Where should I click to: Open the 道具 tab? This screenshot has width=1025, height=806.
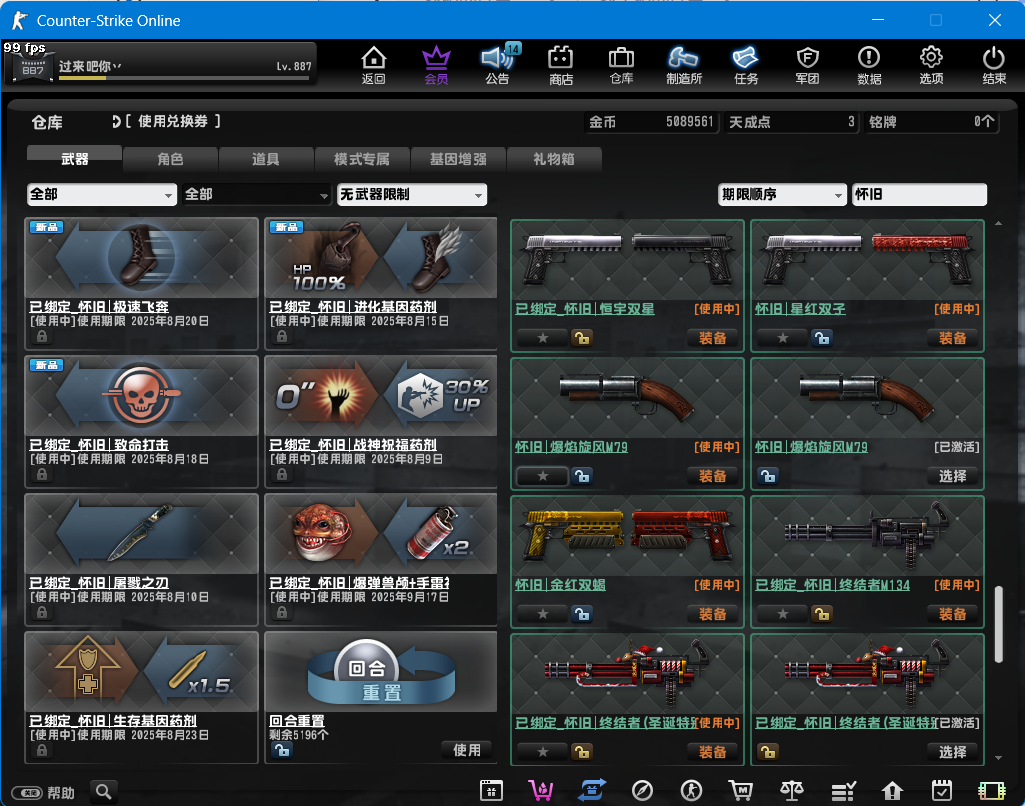click(x=265, y=159)
